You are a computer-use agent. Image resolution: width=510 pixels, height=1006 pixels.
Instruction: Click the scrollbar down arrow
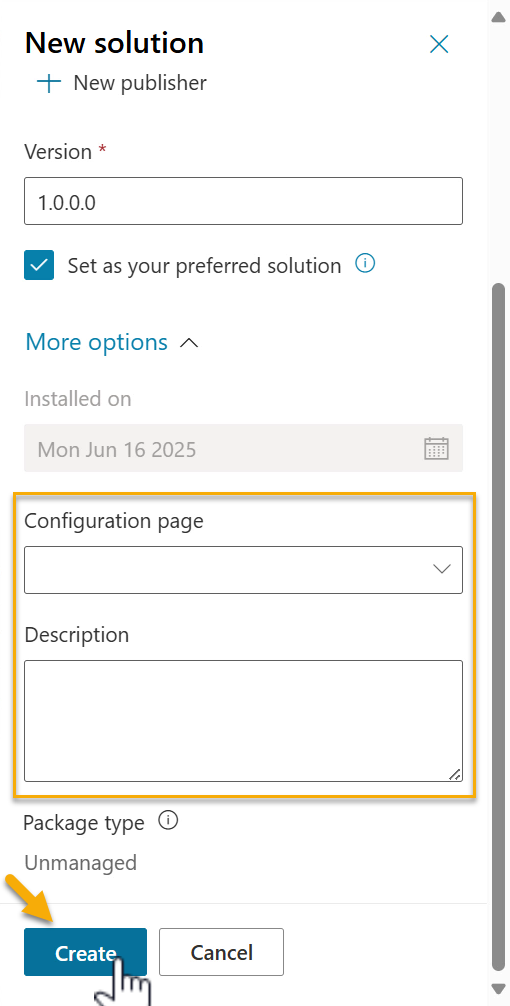498,989
